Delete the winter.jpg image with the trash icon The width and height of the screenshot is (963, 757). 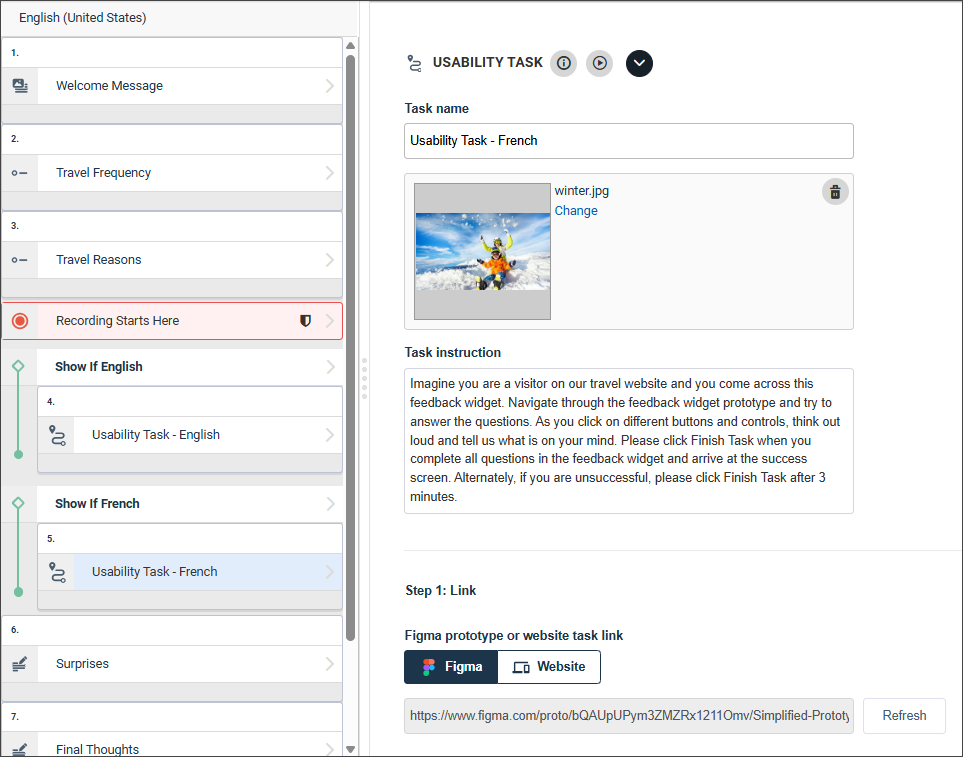pos(835,192)
